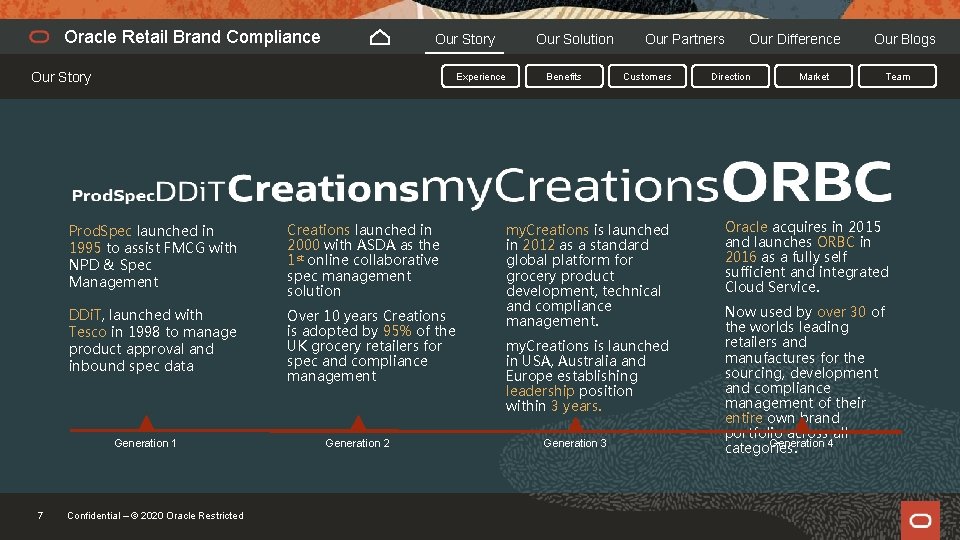Click the page number 7
This screenshot has height=540, width=960.
click(x=40, y=516)
